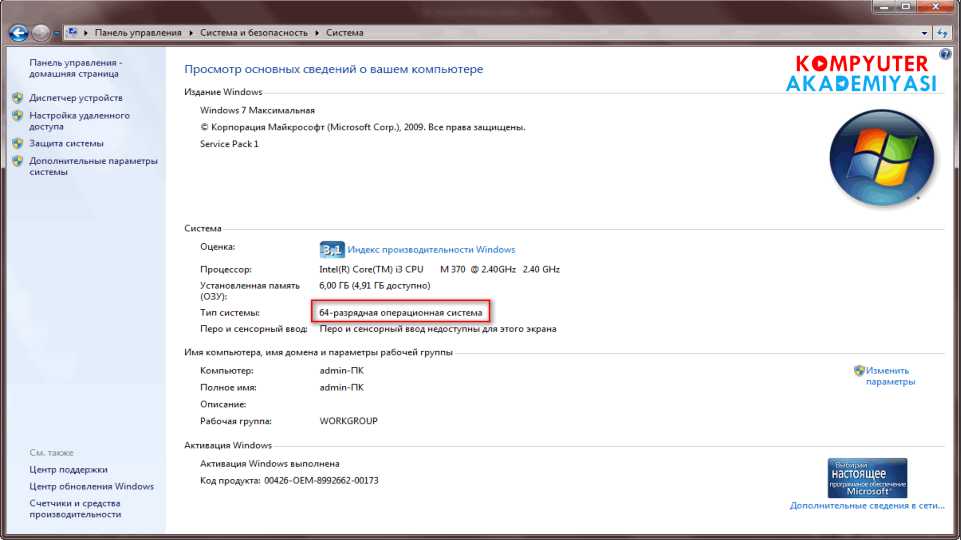Click the greyed Forward navigation arrow
961x540 pixels.
(40, 32)
